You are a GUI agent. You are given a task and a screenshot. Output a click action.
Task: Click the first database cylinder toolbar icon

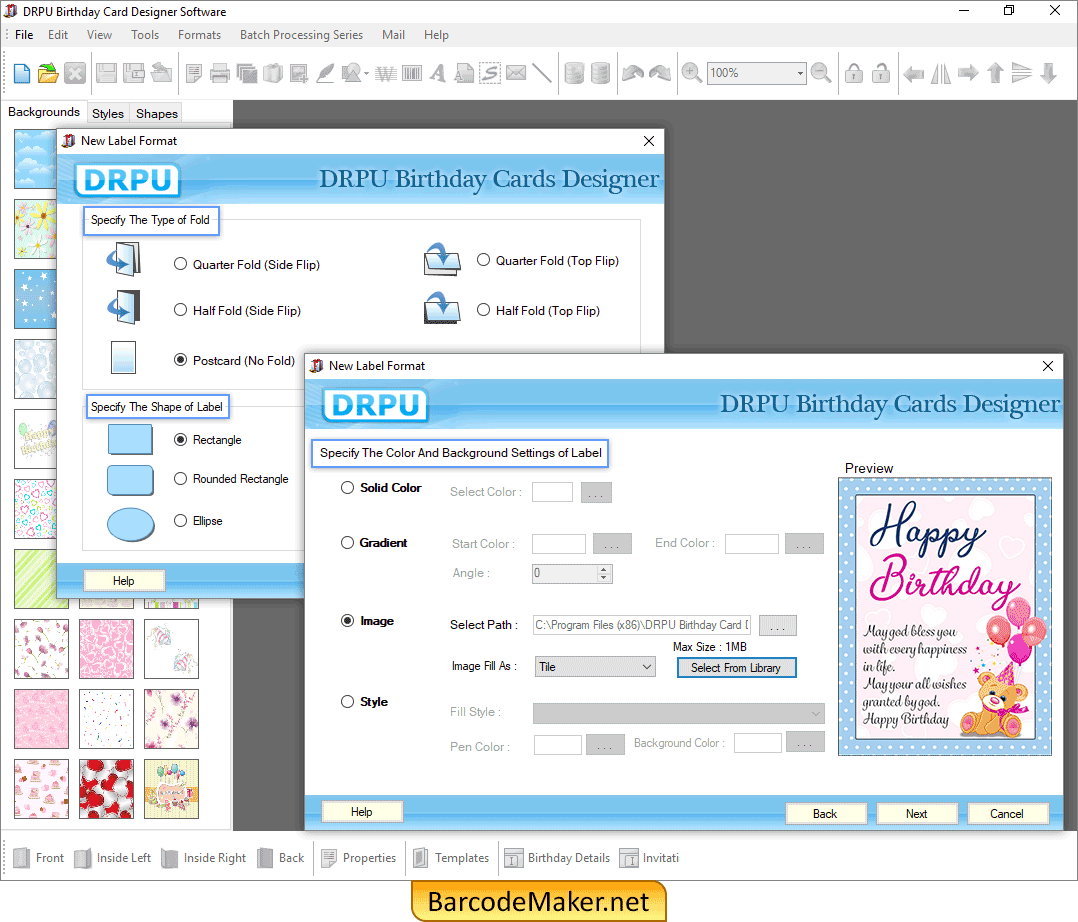click(x=574, y=73)
